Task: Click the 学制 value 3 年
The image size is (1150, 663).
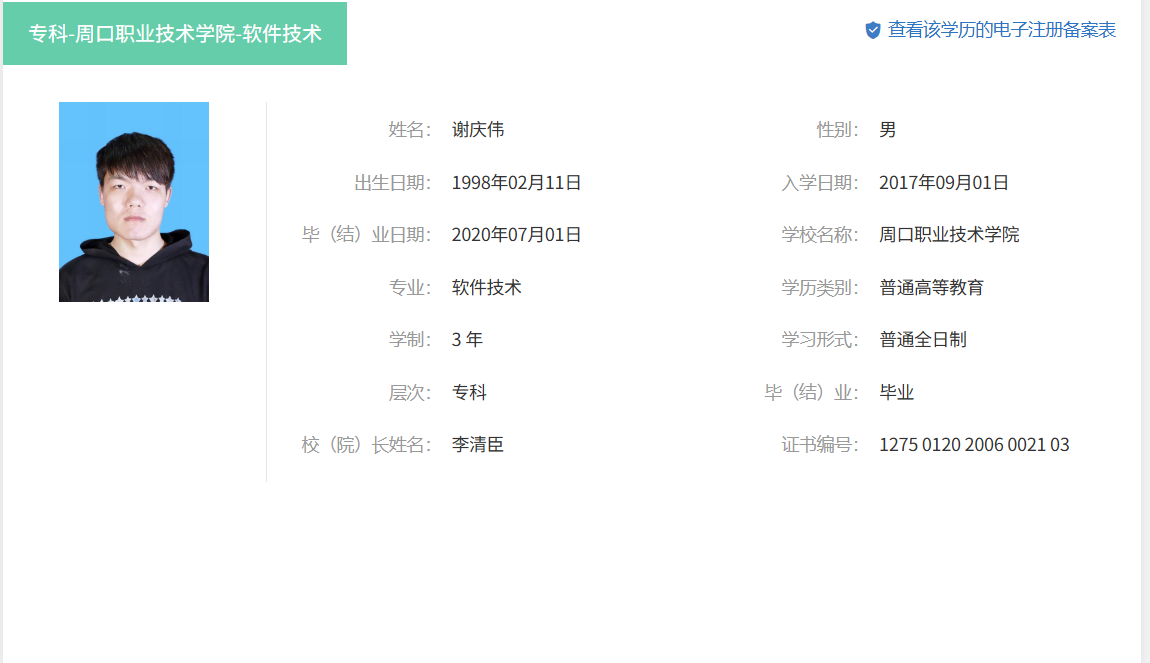Action: click(467, 340)
